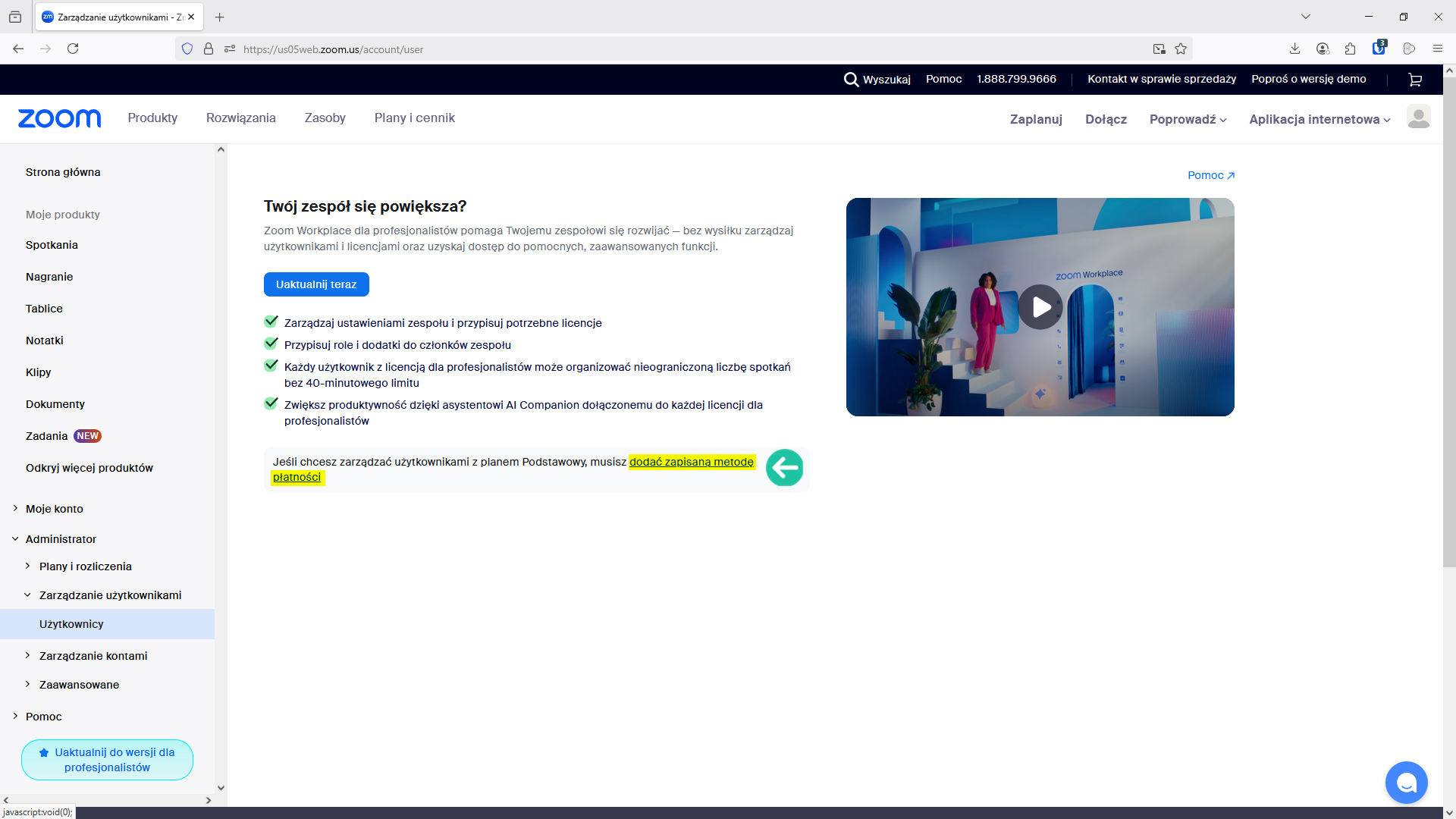Open Notatki in the sidebar
This screenshot has height=819, width=1456.
[x=45, y=340]
